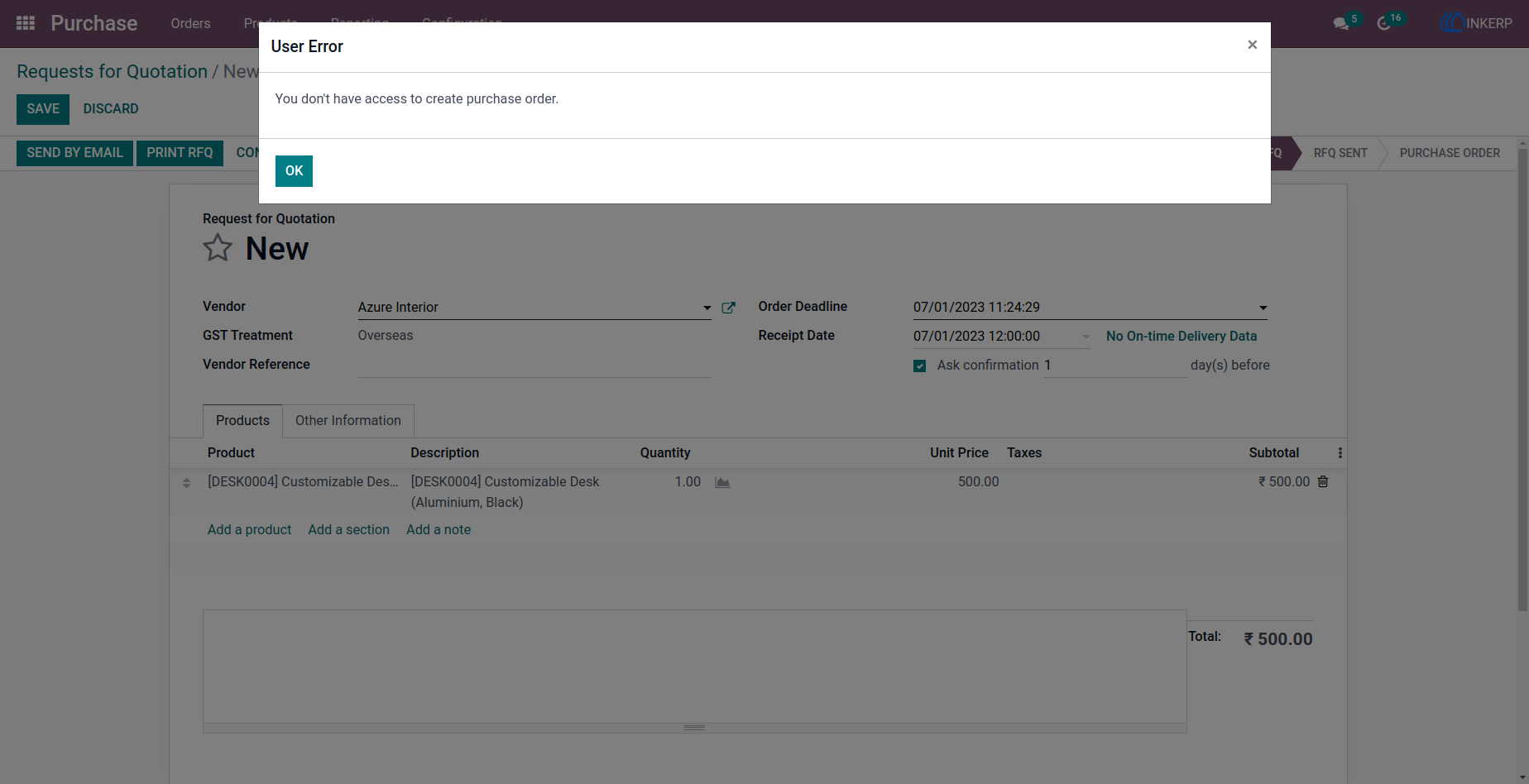1529x784 pixels.
Task: Click the page vertical scrollbar
Action: 1522,380
